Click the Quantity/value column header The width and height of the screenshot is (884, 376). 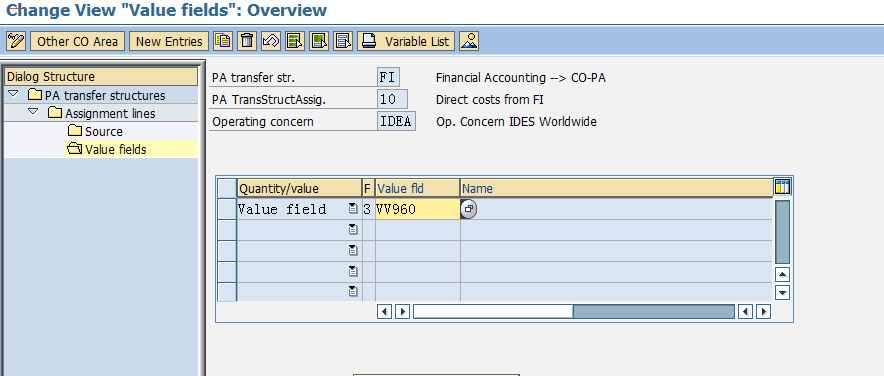299,188
